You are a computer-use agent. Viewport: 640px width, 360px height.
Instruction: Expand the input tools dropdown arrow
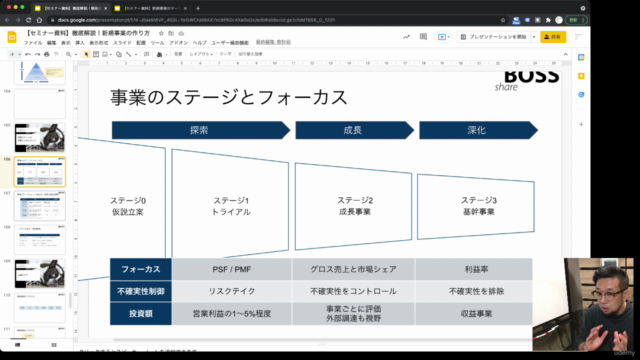point(166,54)
